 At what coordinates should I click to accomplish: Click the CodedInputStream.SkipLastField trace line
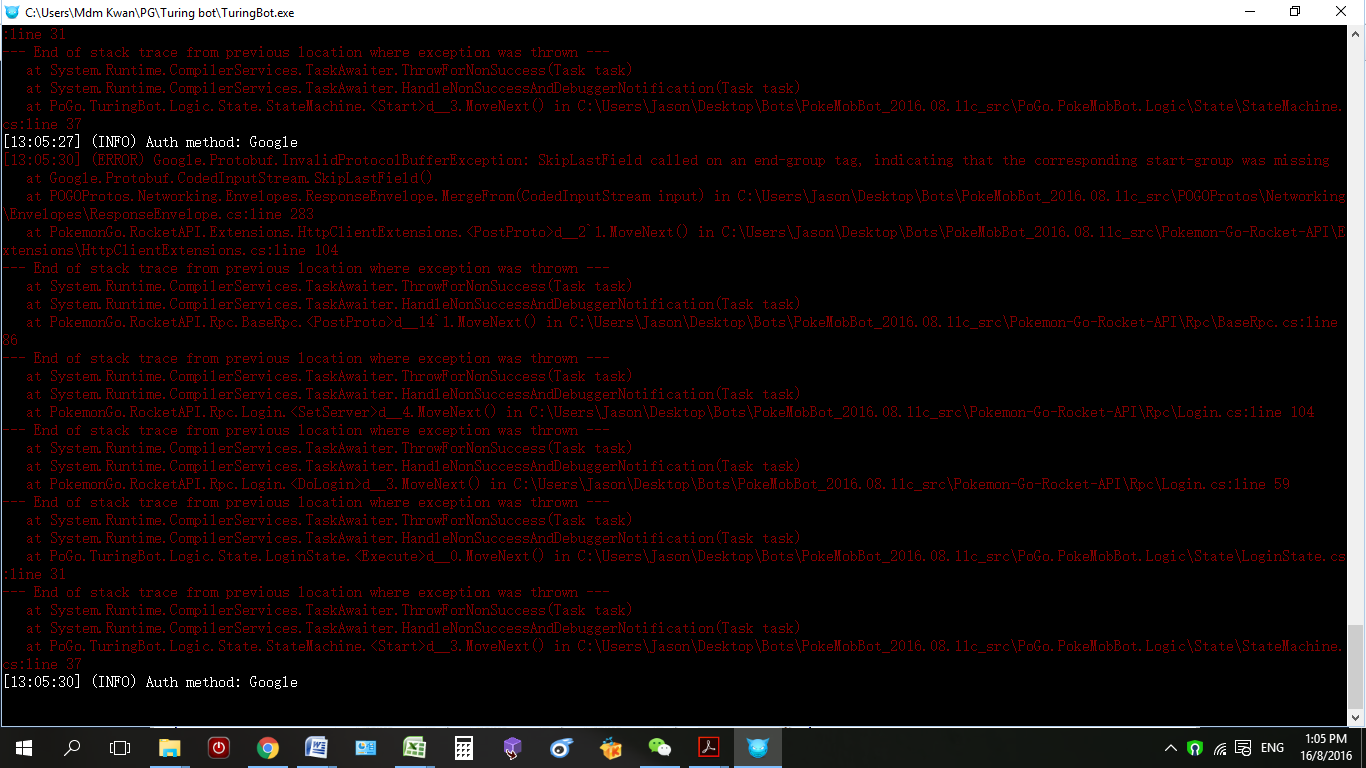pos(229,178)
